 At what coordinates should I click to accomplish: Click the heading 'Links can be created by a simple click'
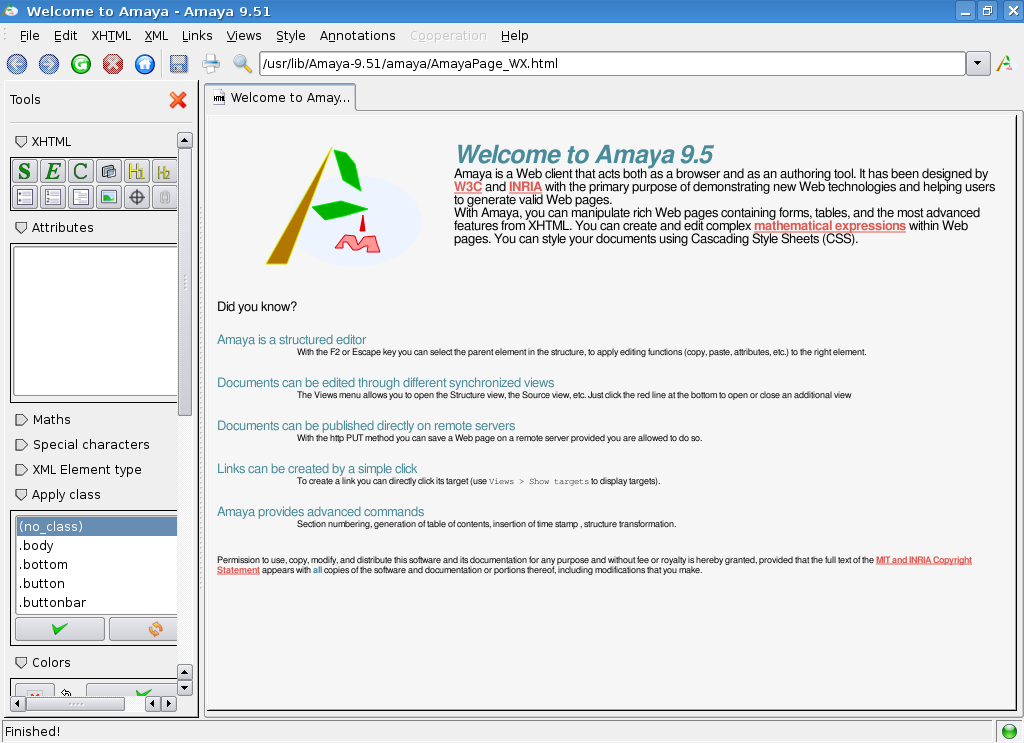click(x=317, y=469)
